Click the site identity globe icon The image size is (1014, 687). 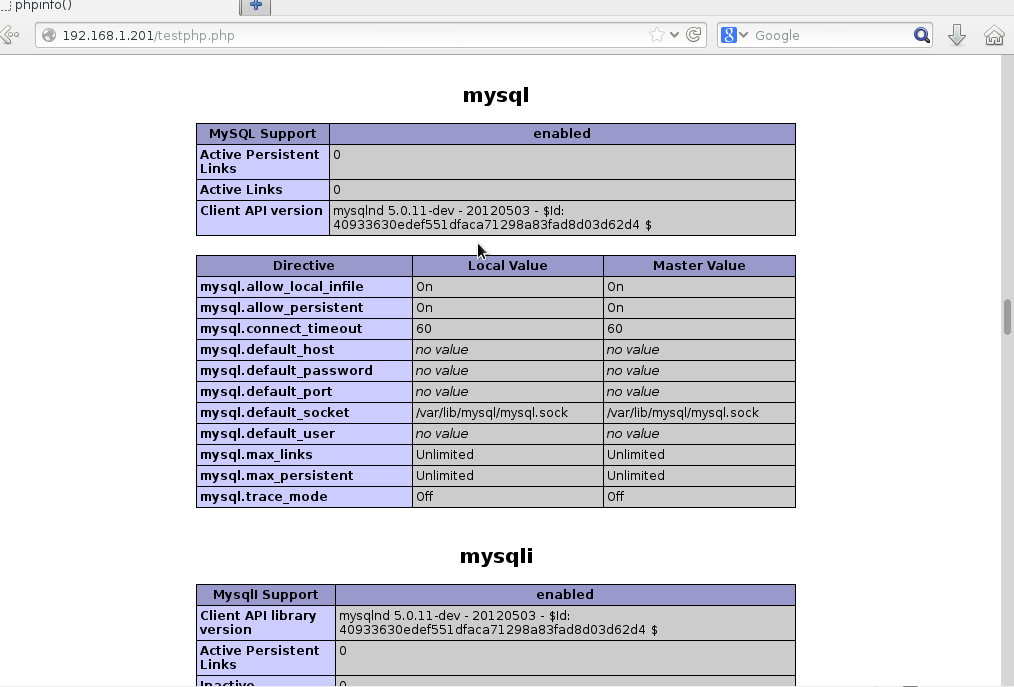[x=49, y=35]
